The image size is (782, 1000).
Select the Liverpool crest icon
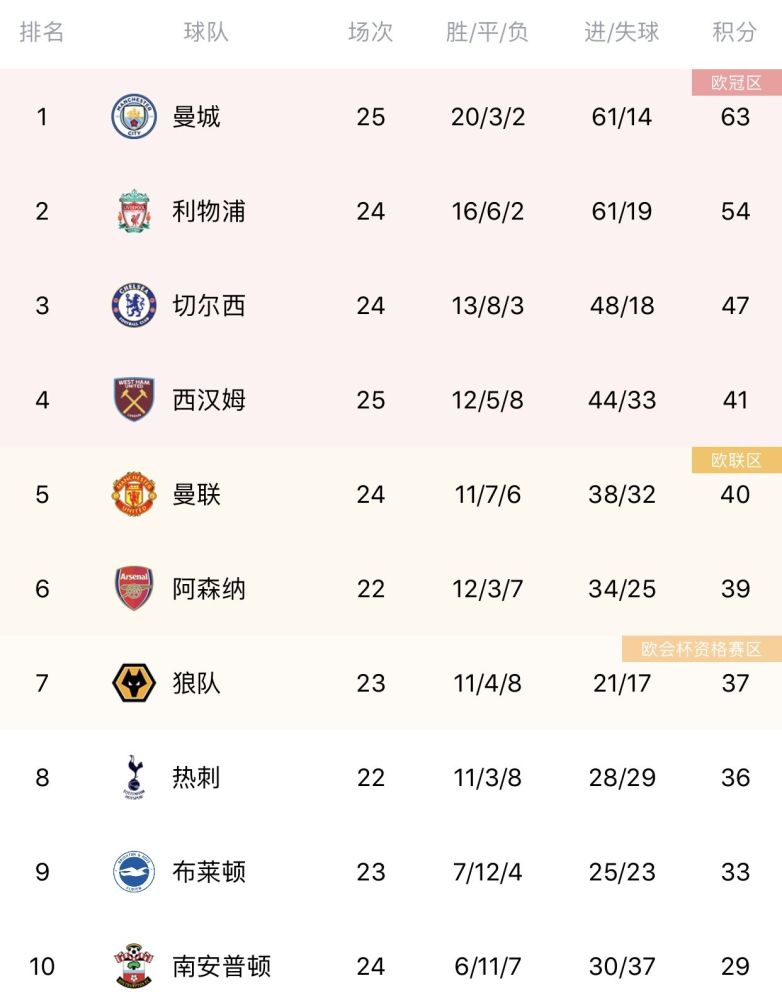point(134,211)
